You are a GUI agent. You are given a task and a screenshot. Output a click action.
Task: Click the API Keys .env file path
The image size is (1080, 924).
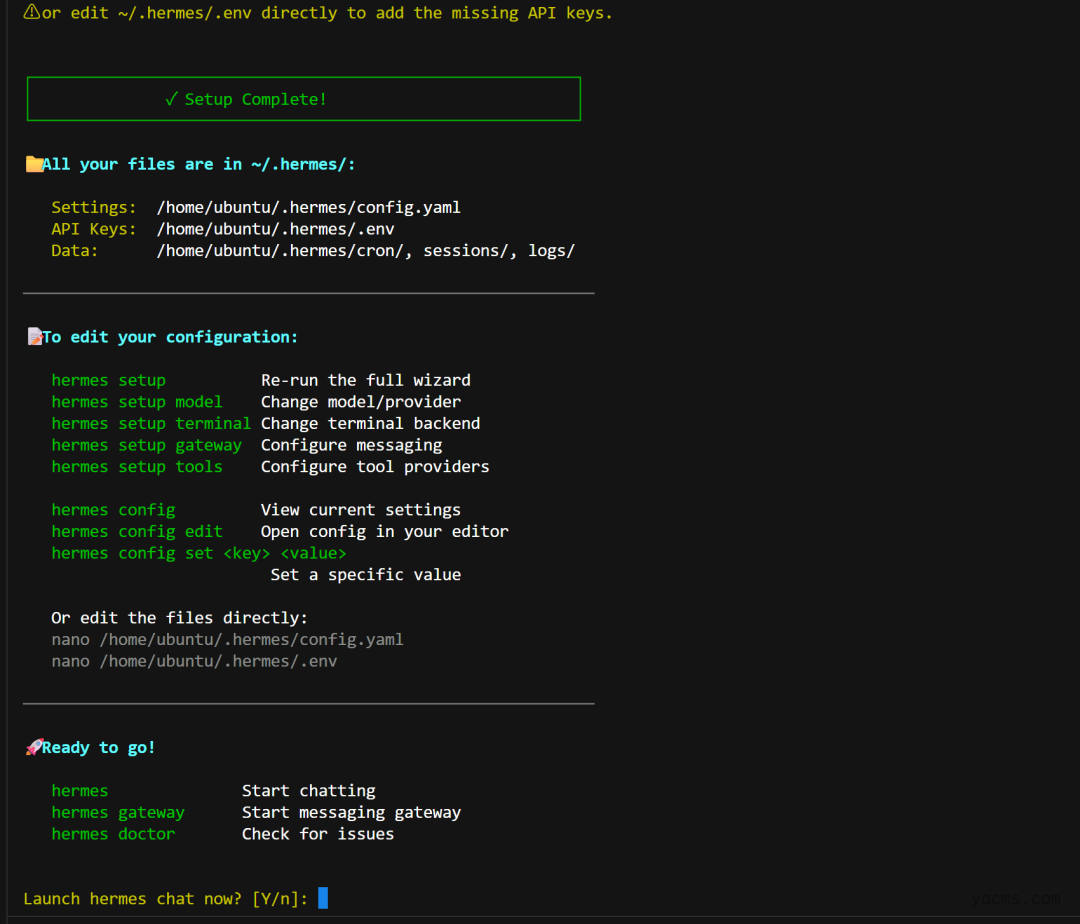pyautogui.click(x=275, y=229)
